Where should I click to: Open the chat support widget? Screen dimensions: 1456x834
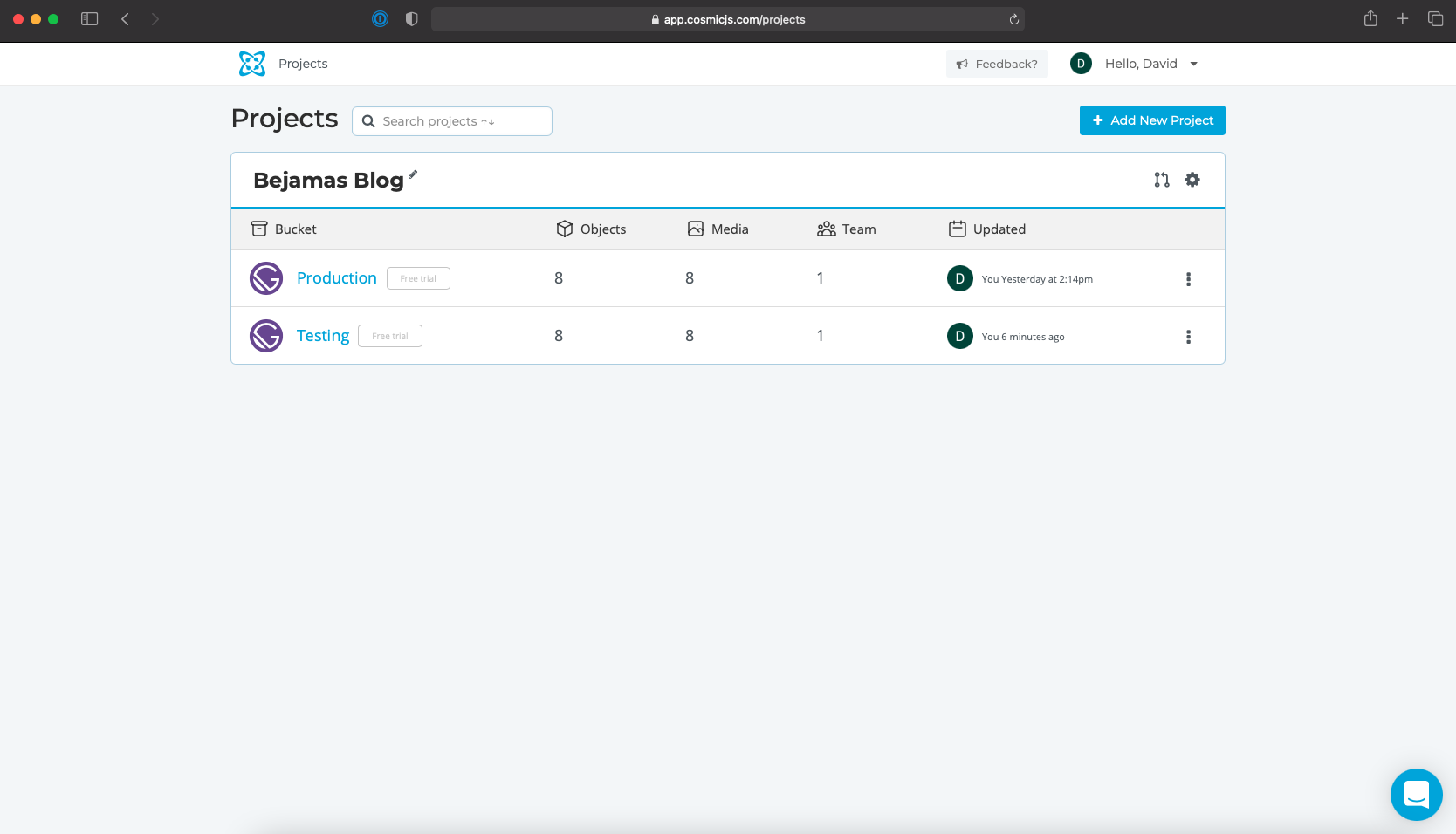[x=1416, y=795]
